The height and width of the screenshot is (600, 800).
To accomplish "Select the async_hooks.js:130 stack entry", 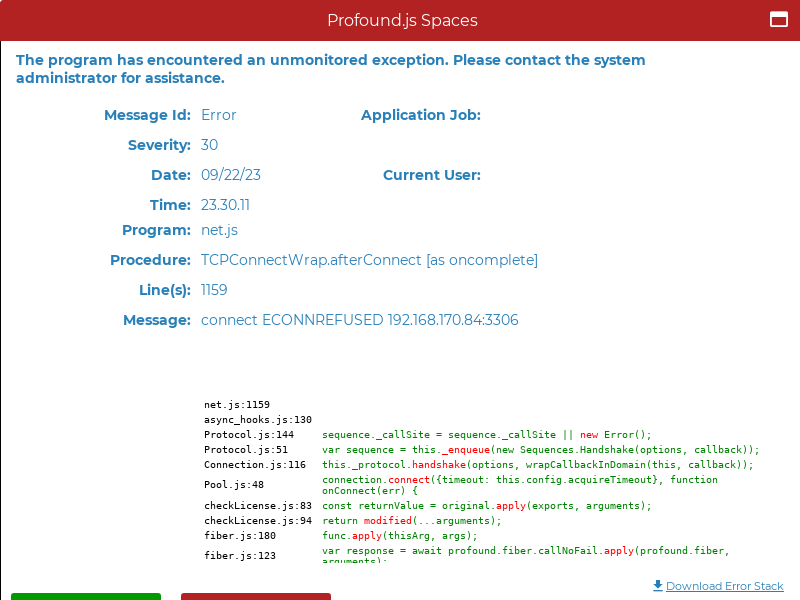I will click(258, 420).
